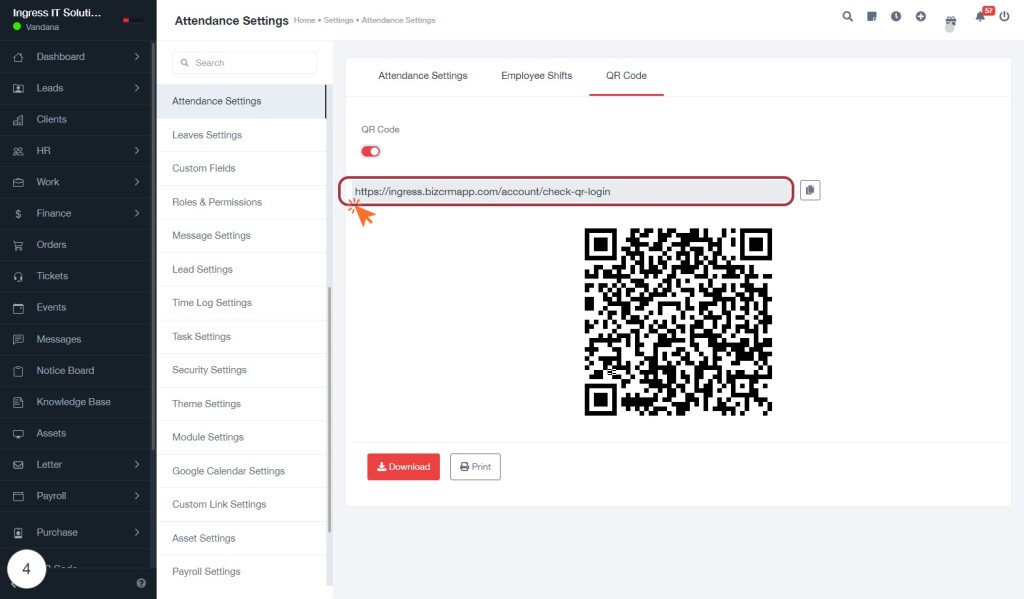Expand the Finance menu chevron

point(136,213)
